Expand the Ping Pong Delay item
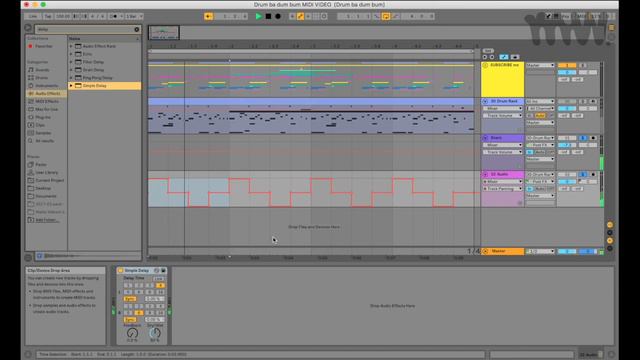Image resolution: width=640 pixels, height=360 pixels. point(71,78)
